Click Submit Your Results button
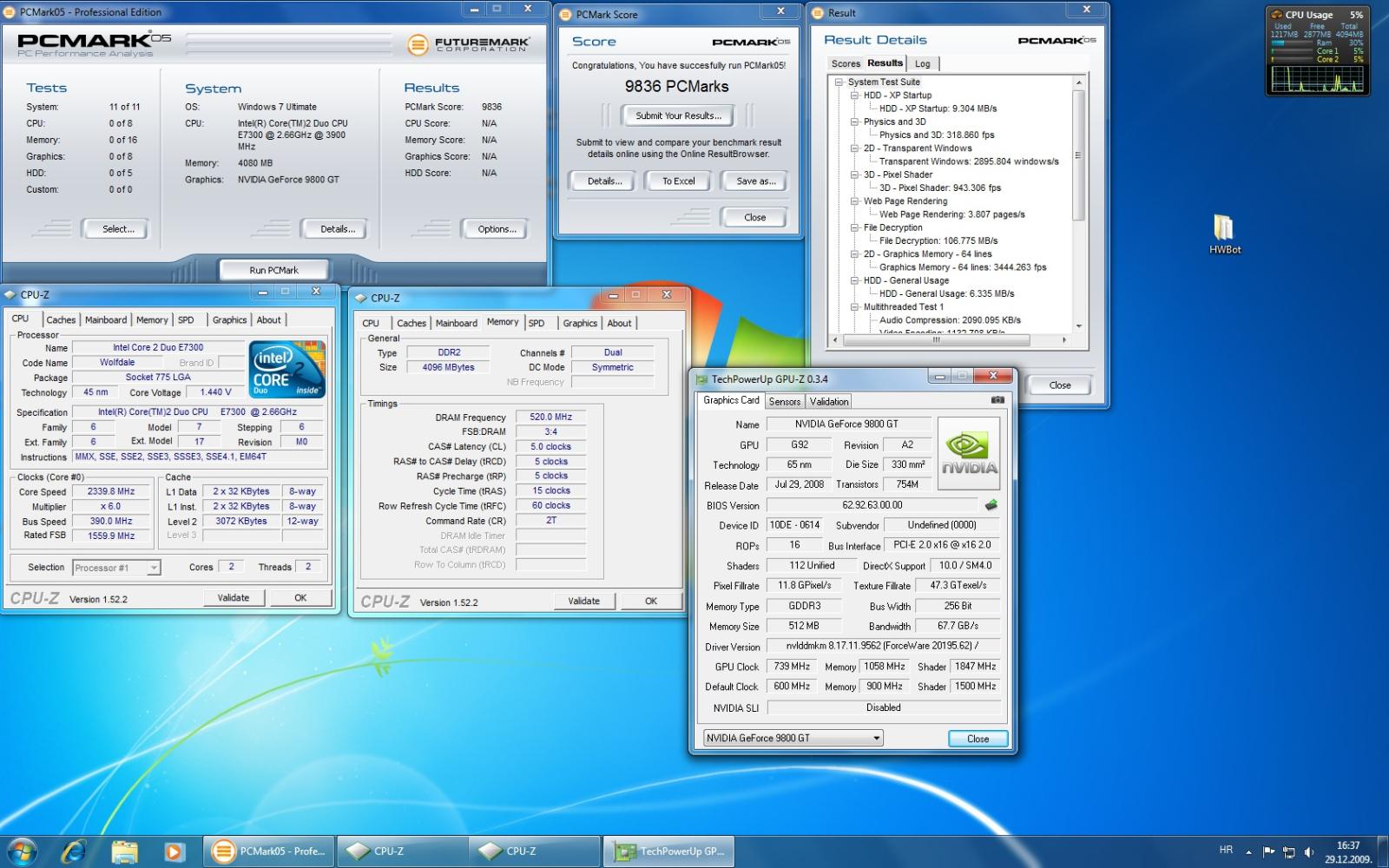 tap(678, 115)
